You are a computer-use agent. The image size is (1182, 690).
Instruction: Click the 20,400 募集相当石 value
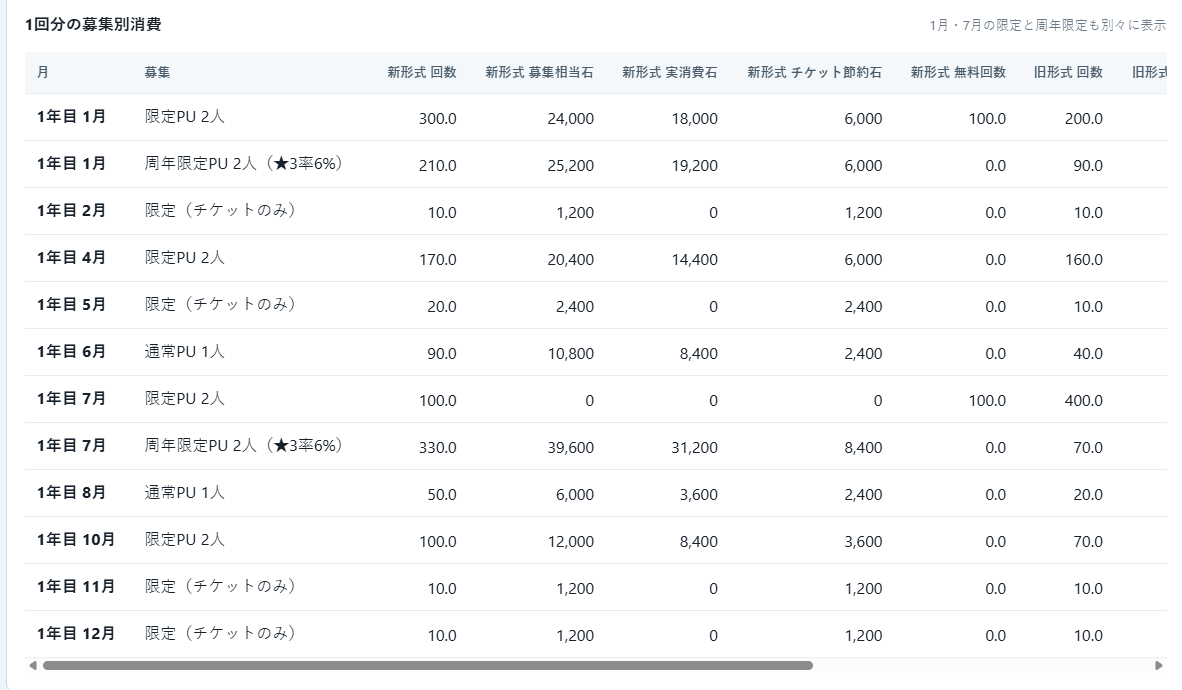pyautogui.click(x=571, y=260)
